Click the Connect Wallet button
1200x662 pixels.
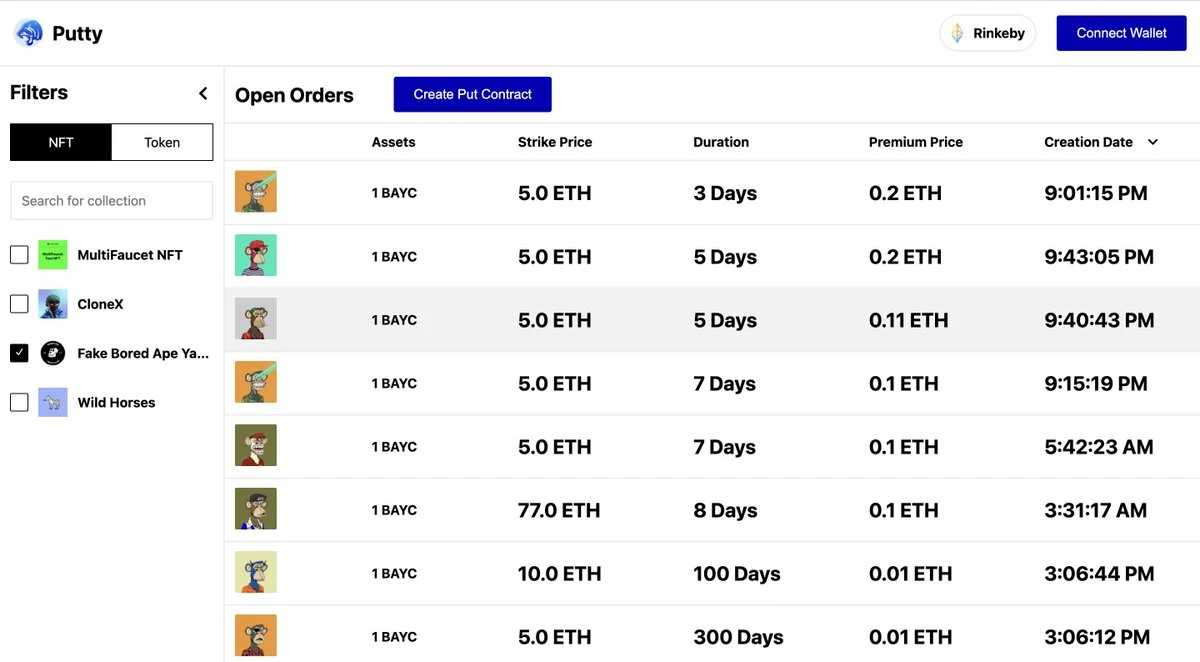pos(1121,33)
